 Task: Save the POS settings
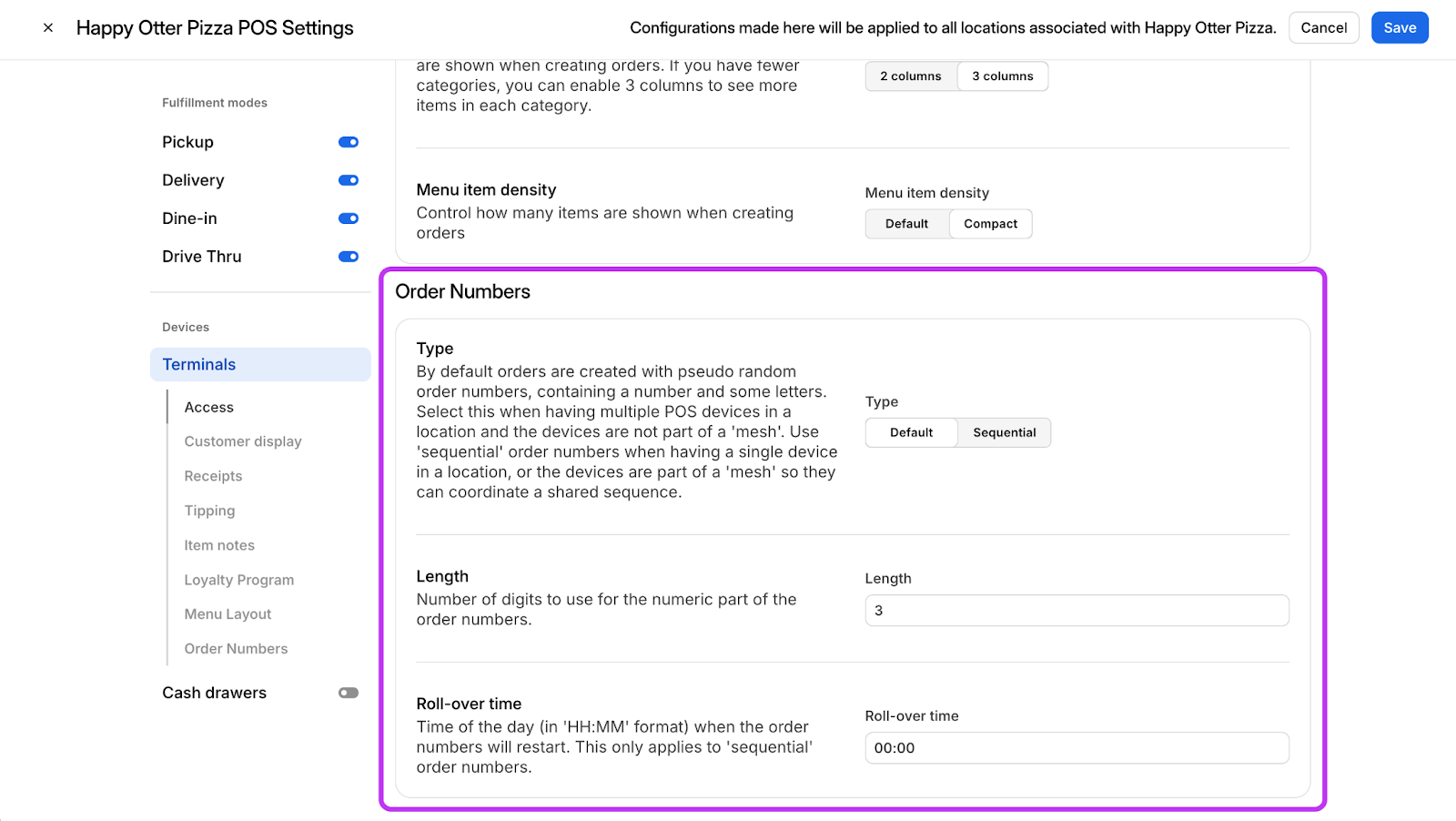pos(1400,28)
